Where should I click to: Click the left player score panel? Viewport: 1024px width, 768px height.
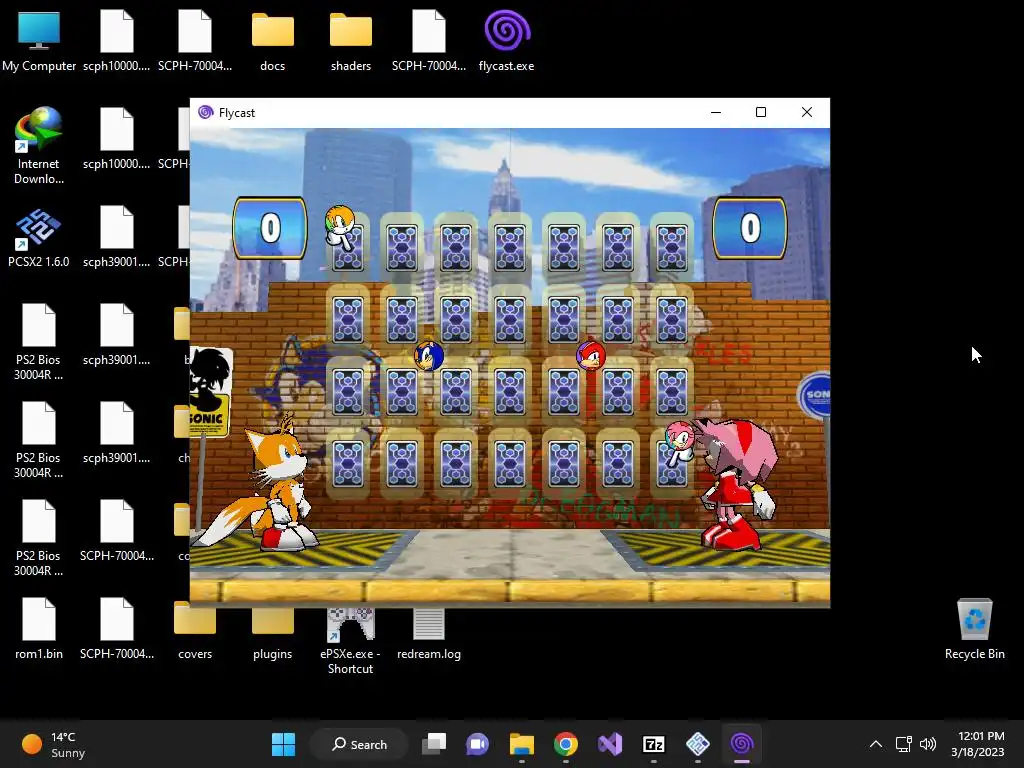[x=270, y=228]
